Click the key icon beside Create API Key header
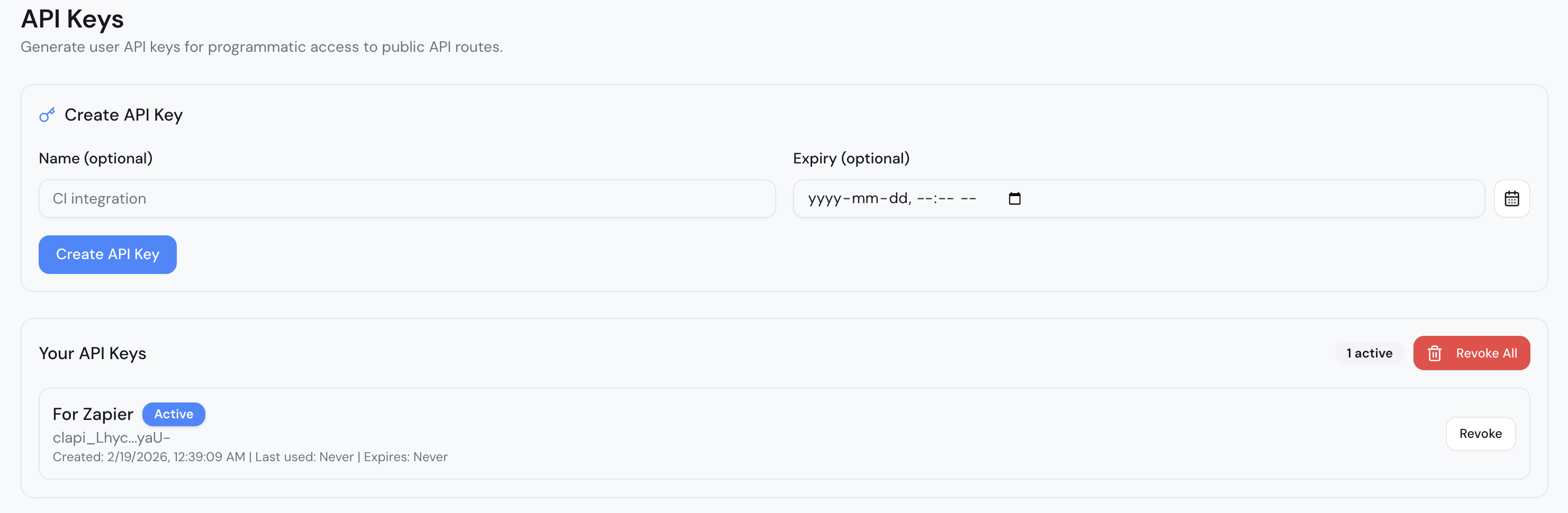1568x513 pixels. 48,114
